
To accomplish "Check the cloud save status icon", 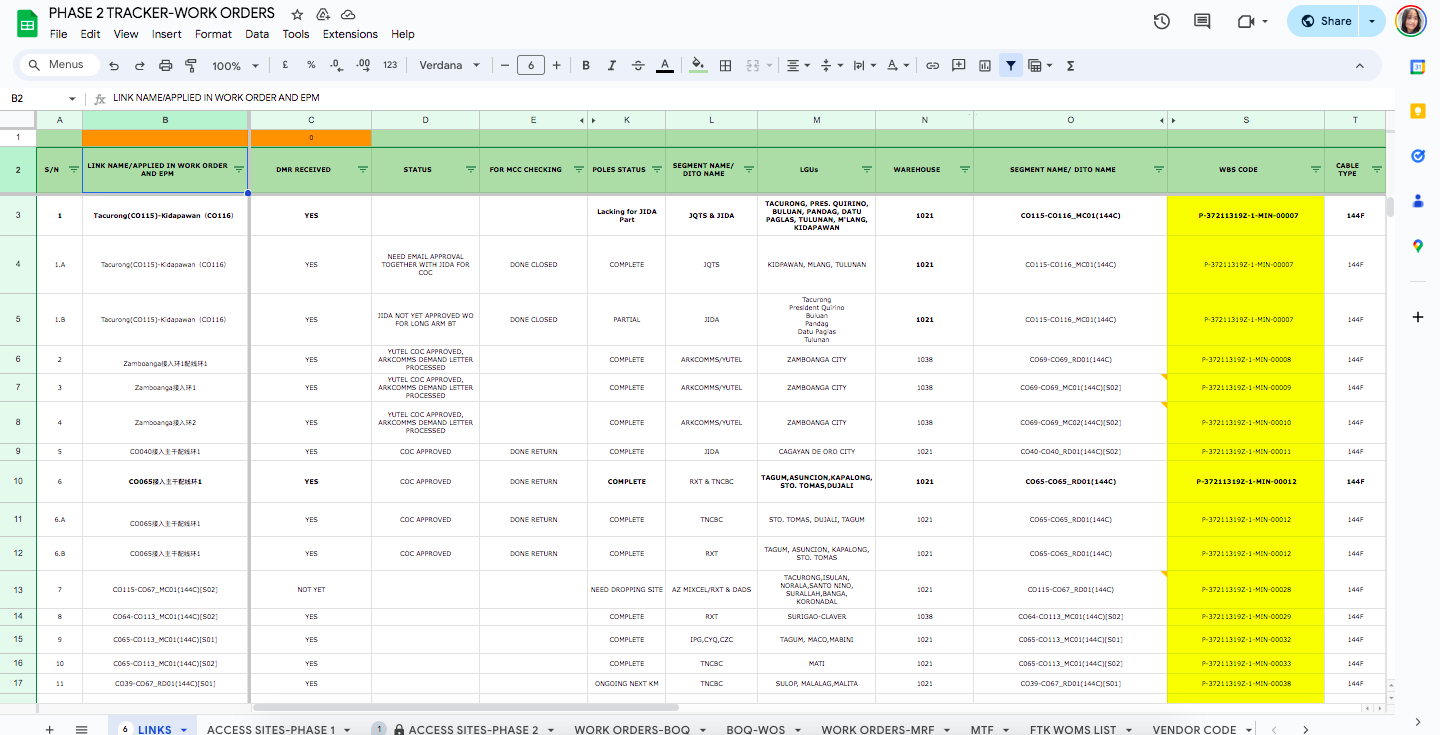I will 348,15.
